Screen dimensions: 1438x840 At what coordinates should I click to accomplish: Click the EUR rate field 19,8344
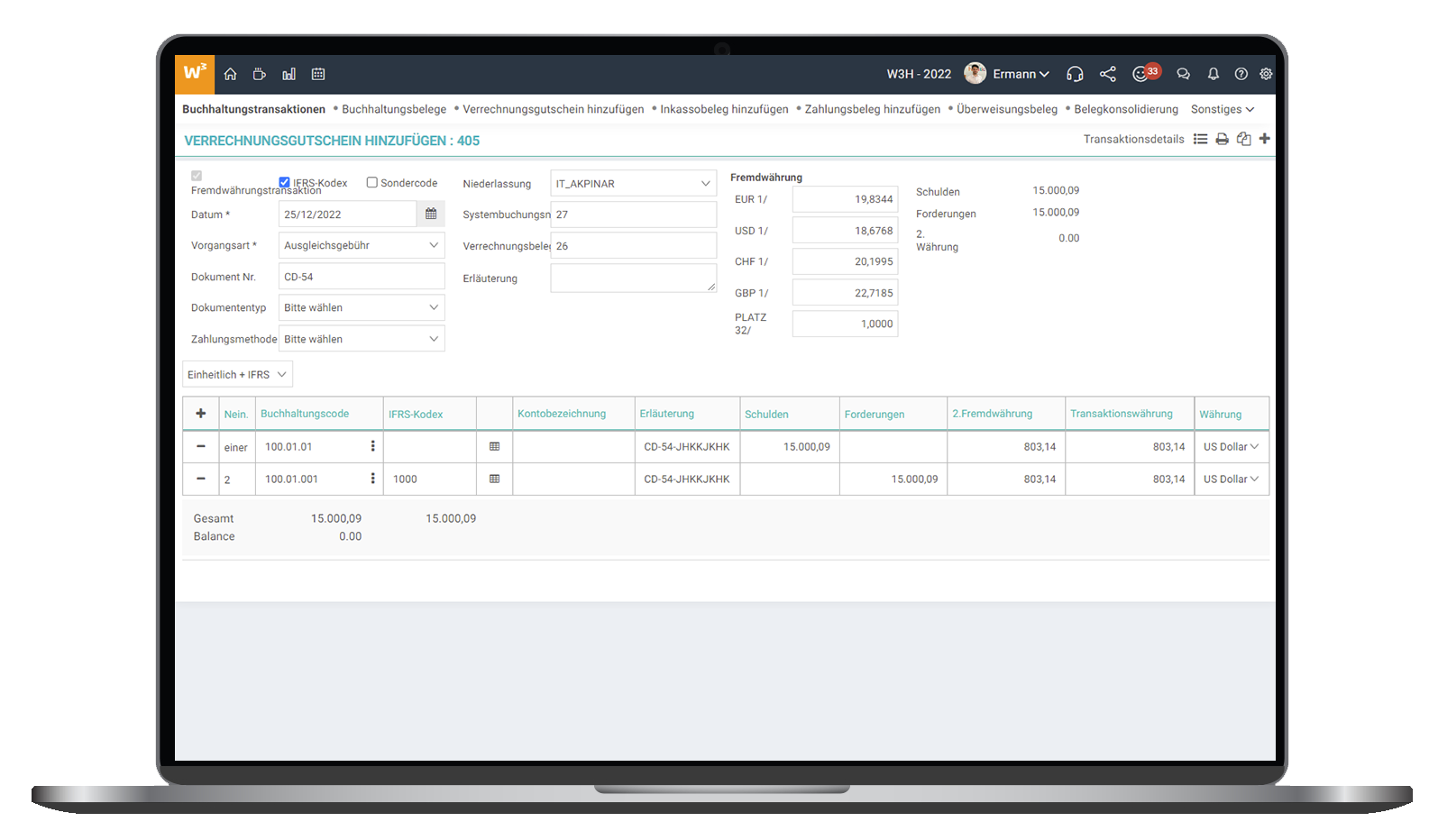[x=845, y=199]
